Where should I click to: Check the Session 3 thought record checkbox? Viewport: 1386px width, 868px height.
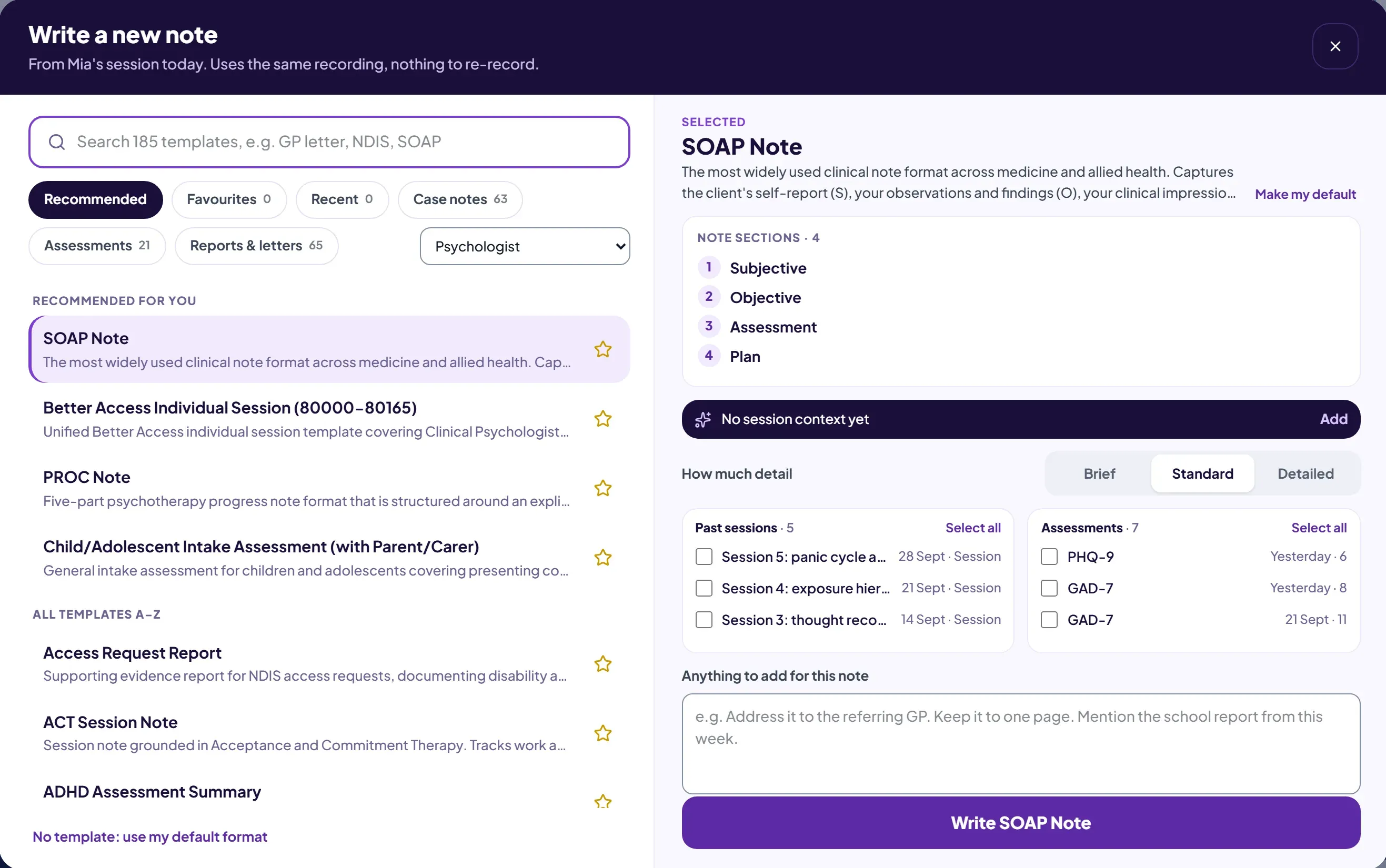click(x=704, y=620)
